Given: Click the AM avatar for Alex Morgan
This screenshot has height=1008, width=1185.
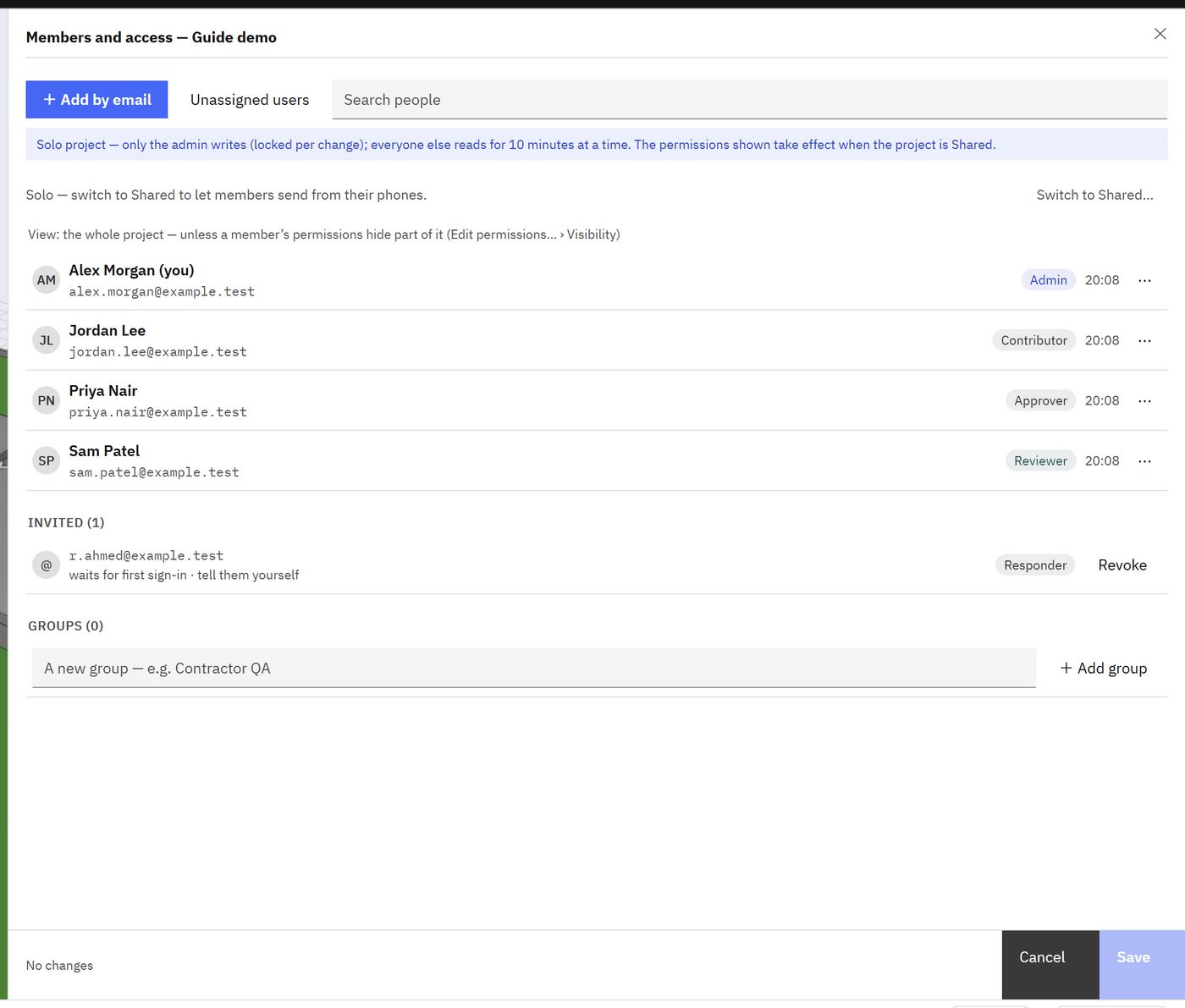Looking at the screenshot, I should point(46,280).
